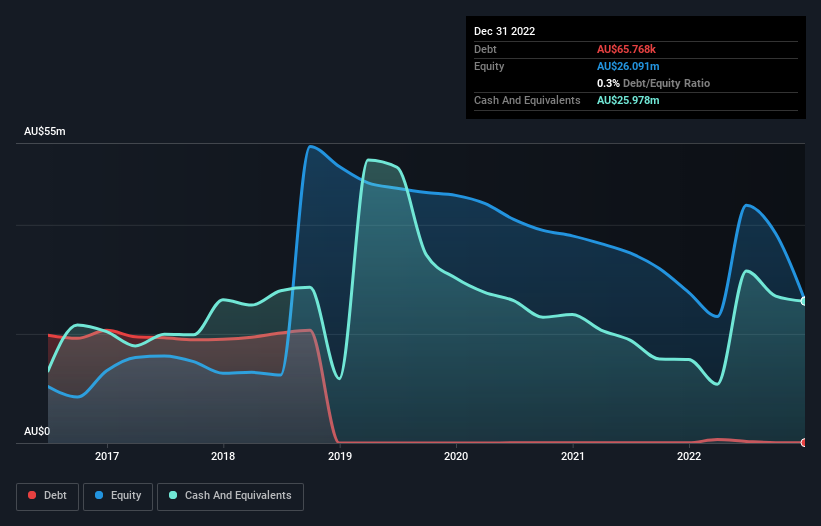Toggle the Equity legend series
The width and height of the screenshot is (821, 526).
(118, 496)
